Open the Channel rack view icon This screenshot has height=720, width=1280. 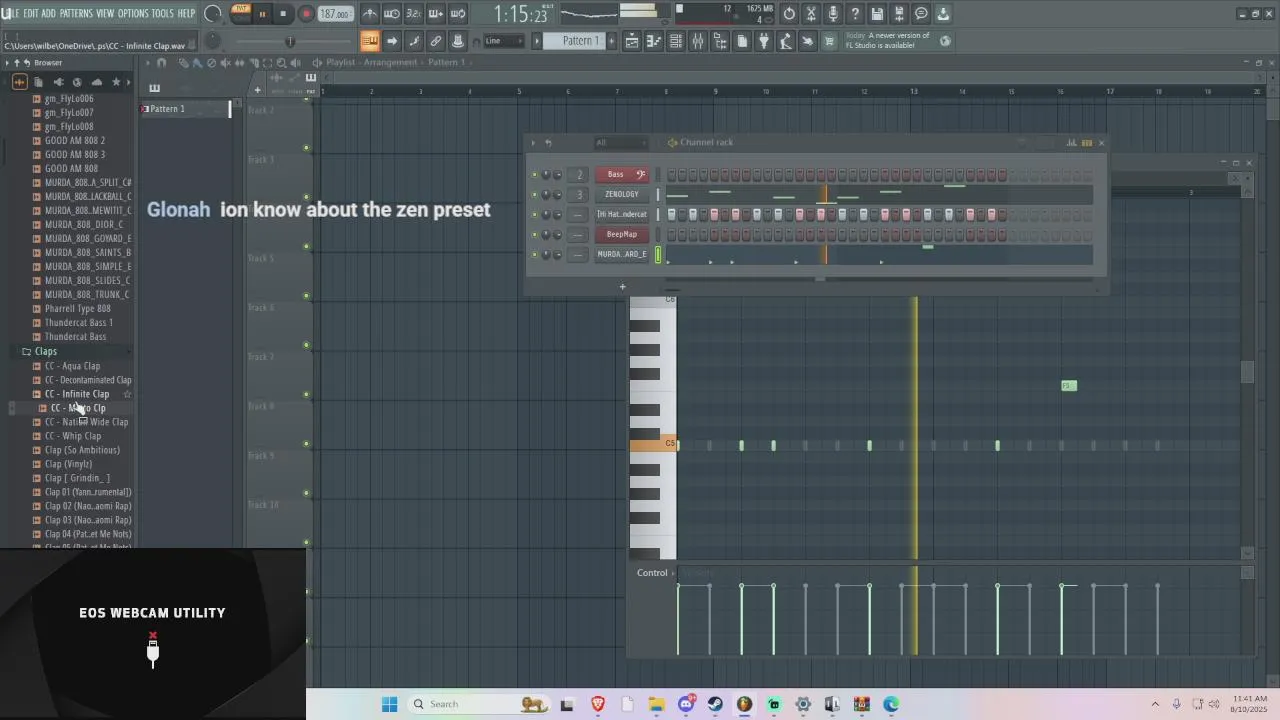pyautogui.click(x=676, y=41)
